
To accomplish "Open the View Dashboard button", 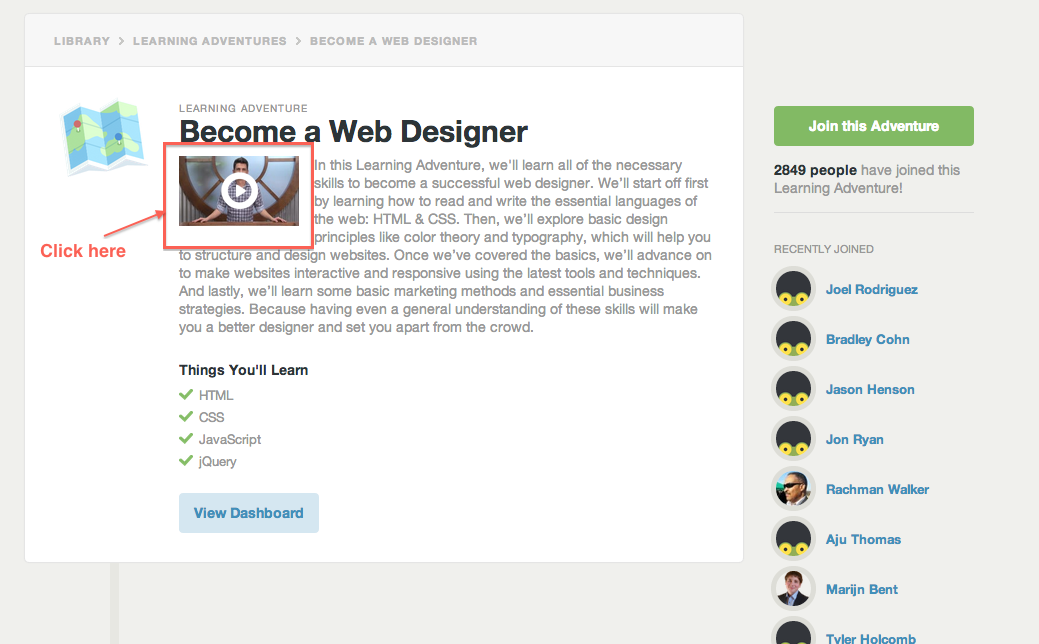I will [x=248, y=513].
